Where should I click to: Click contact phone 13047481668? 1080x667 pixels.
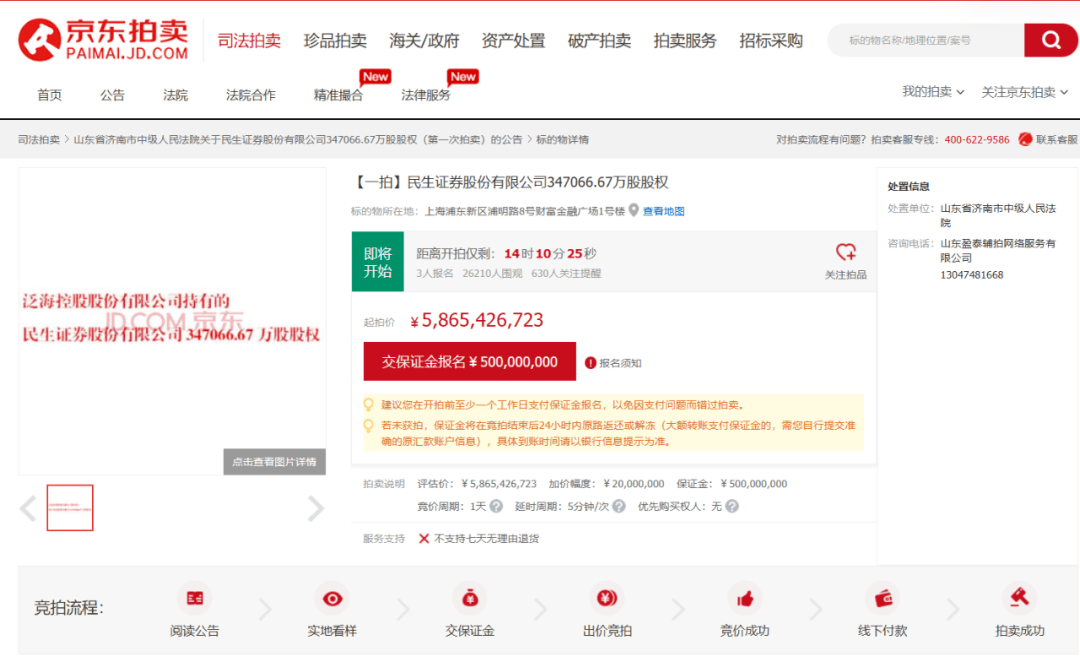pyautogui.click(x=972, y=275)
